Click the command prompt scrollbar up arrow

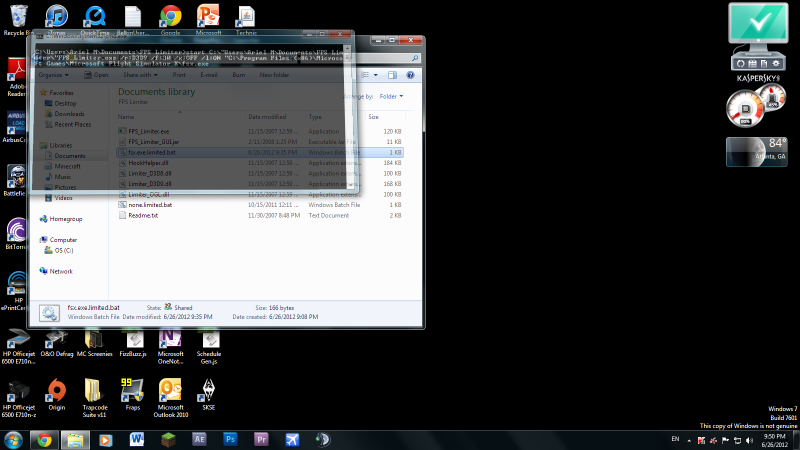[347, 49]
